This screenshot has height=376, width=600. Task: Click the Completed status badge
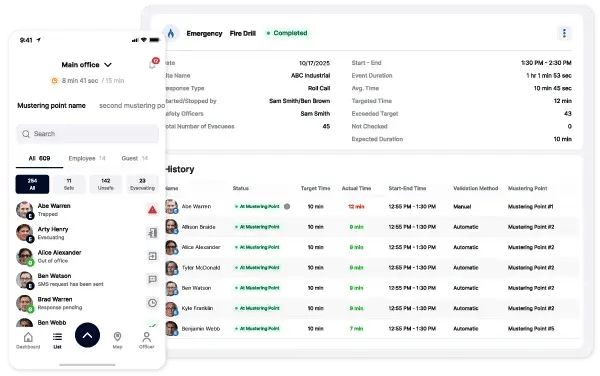(287, 33)
